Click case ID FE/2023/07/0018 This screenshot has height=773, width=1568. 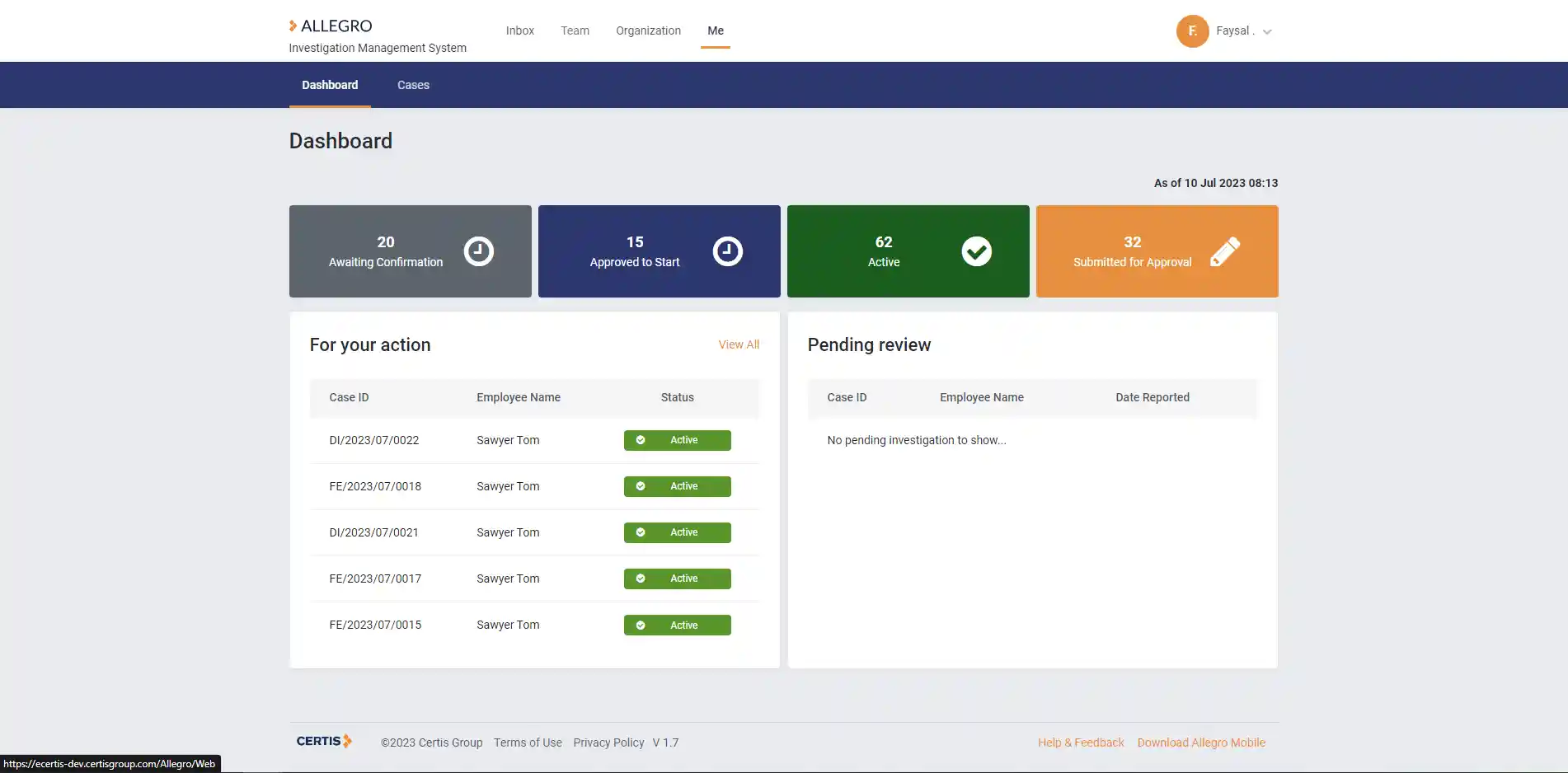coord(375,486)
